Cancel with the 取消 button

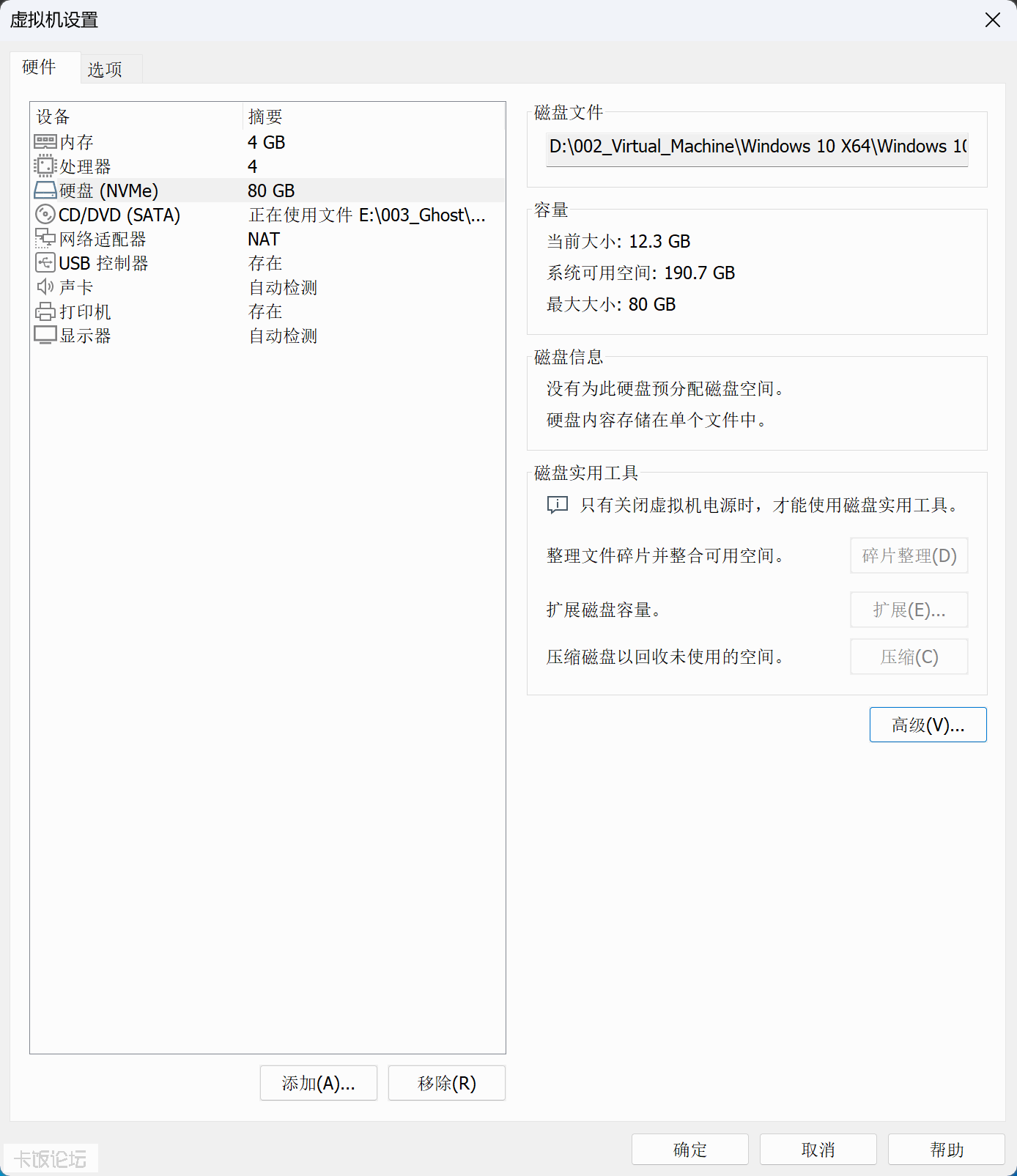818,1150
